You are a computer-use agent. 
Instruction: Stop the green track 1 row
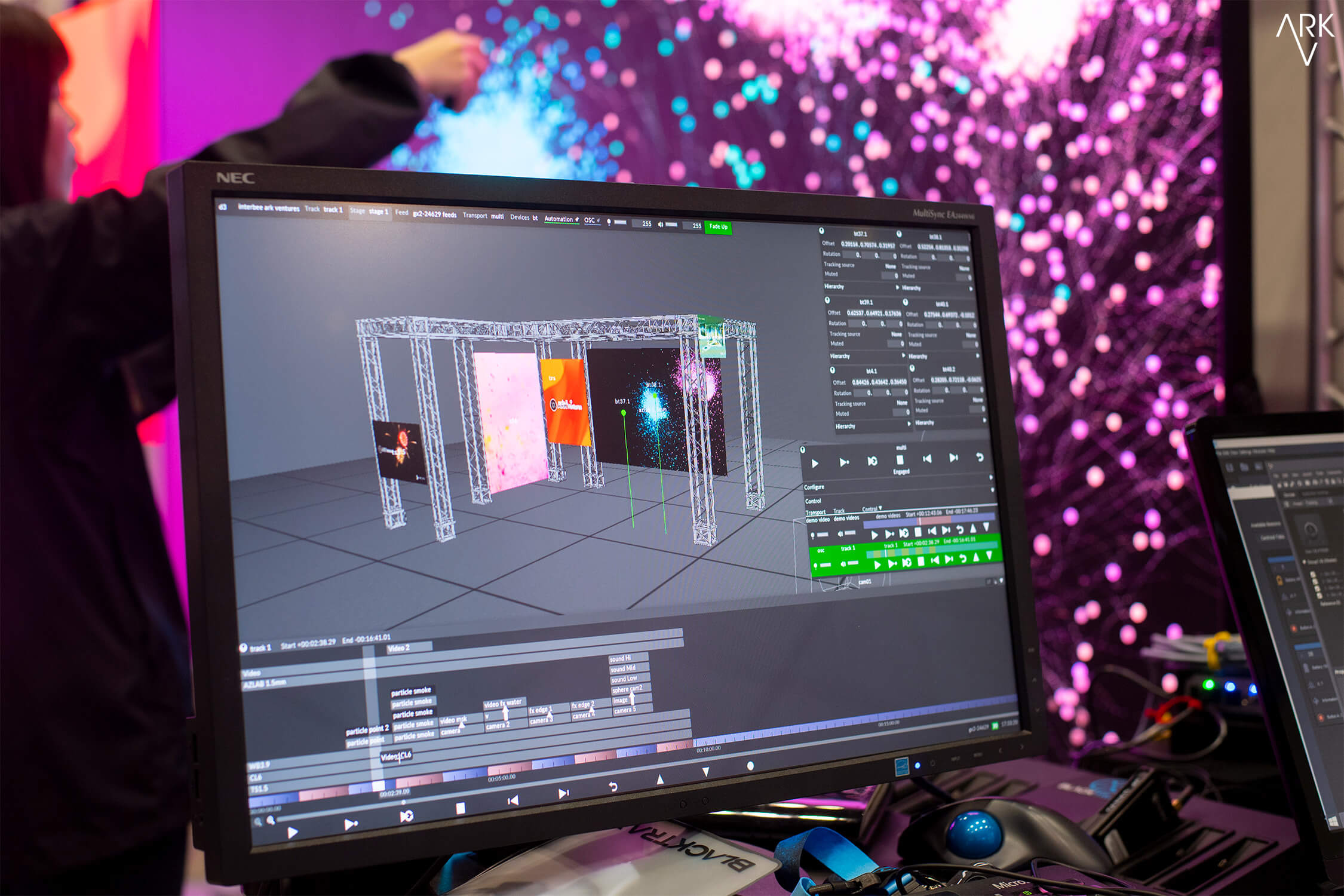[920, 561]
